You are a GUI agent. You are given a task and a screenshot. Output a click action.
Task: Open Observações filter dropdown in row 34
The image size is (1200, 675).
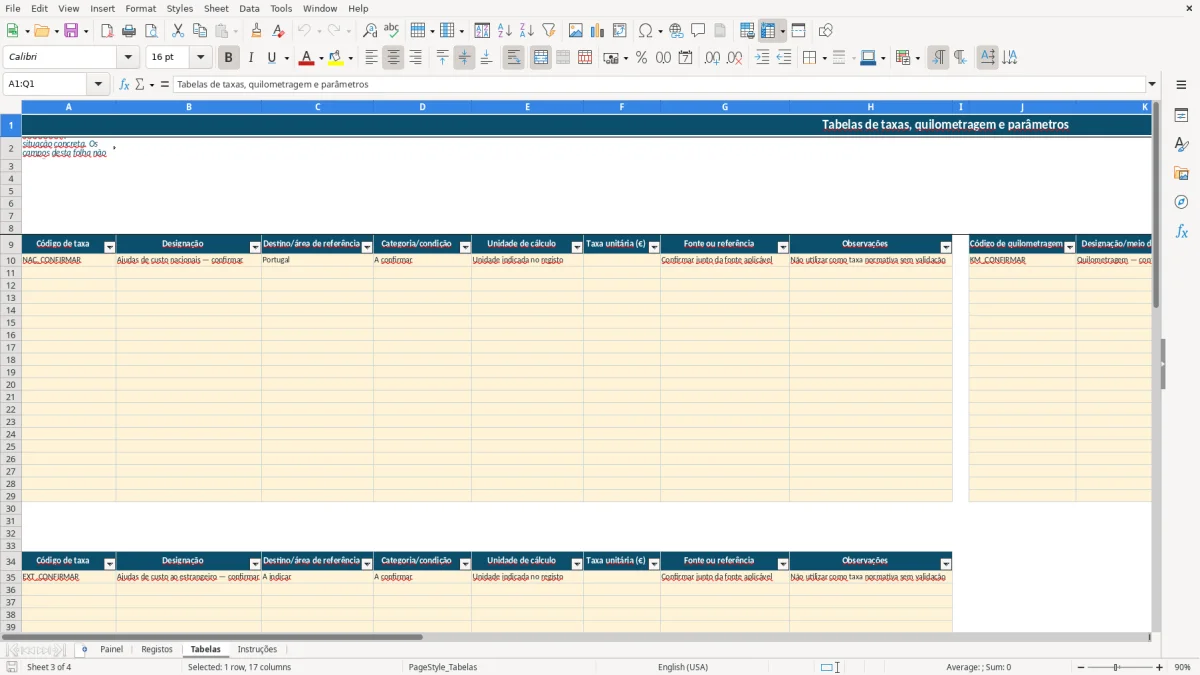(946, 564)
